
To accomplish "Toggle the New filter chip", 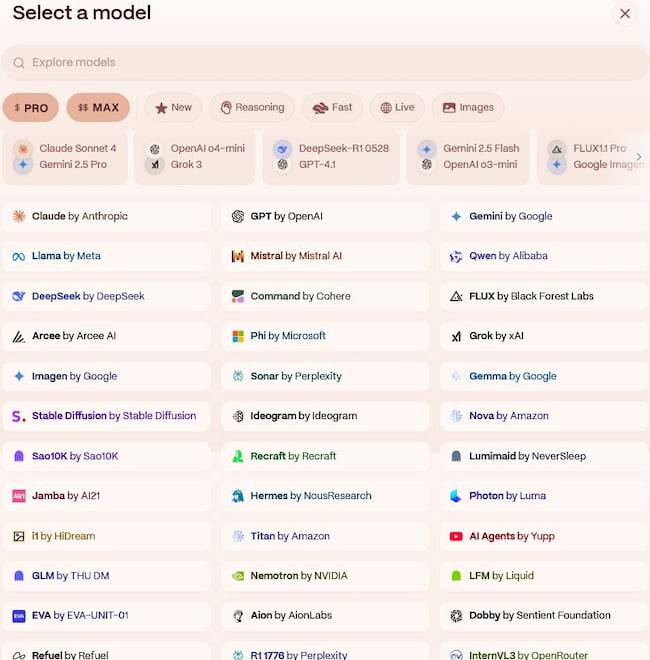I will (x=173, y=107).
